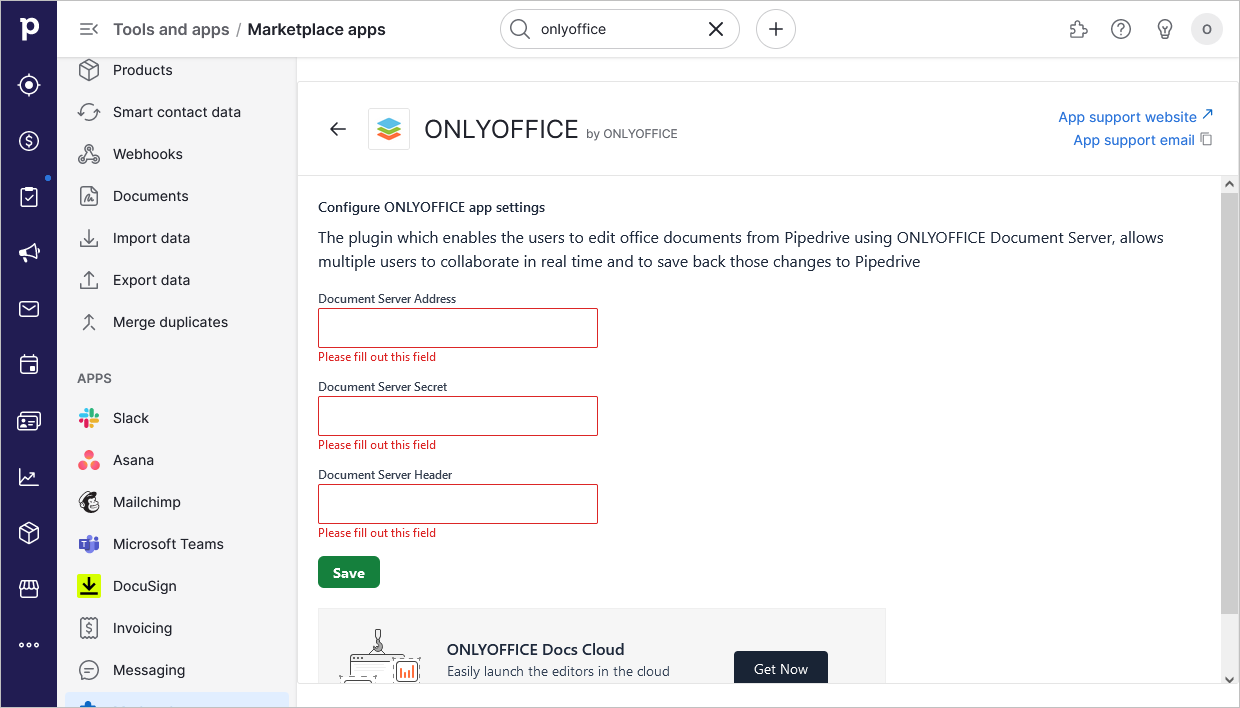Copy the app support email address
This screenshot has height=708, width=1240.
pyautogui.click(x=1206, y=140)
